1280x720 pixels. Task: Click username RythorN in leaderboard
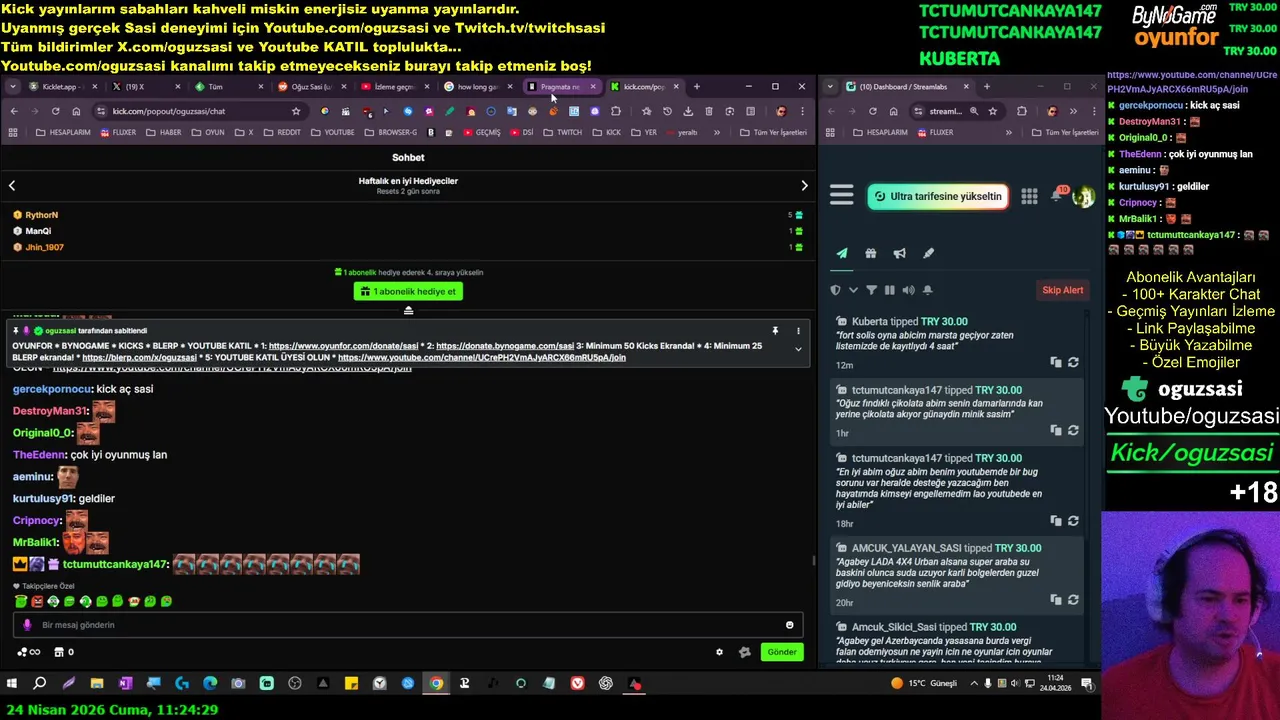tap(42, 215)
